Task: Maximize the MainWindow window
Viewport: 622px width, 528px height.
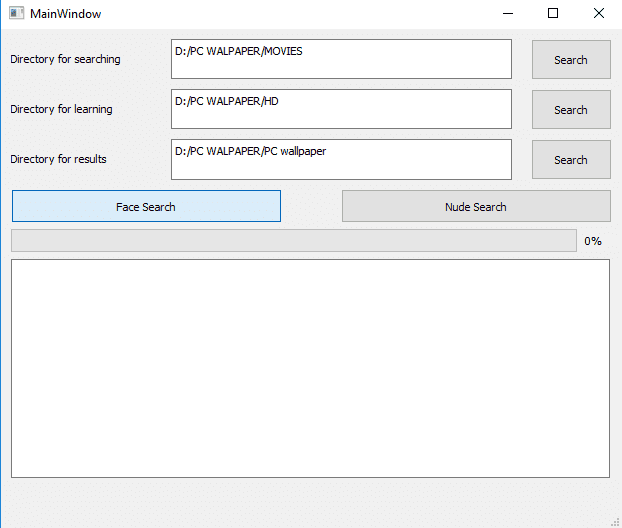Action: [553, 14]
